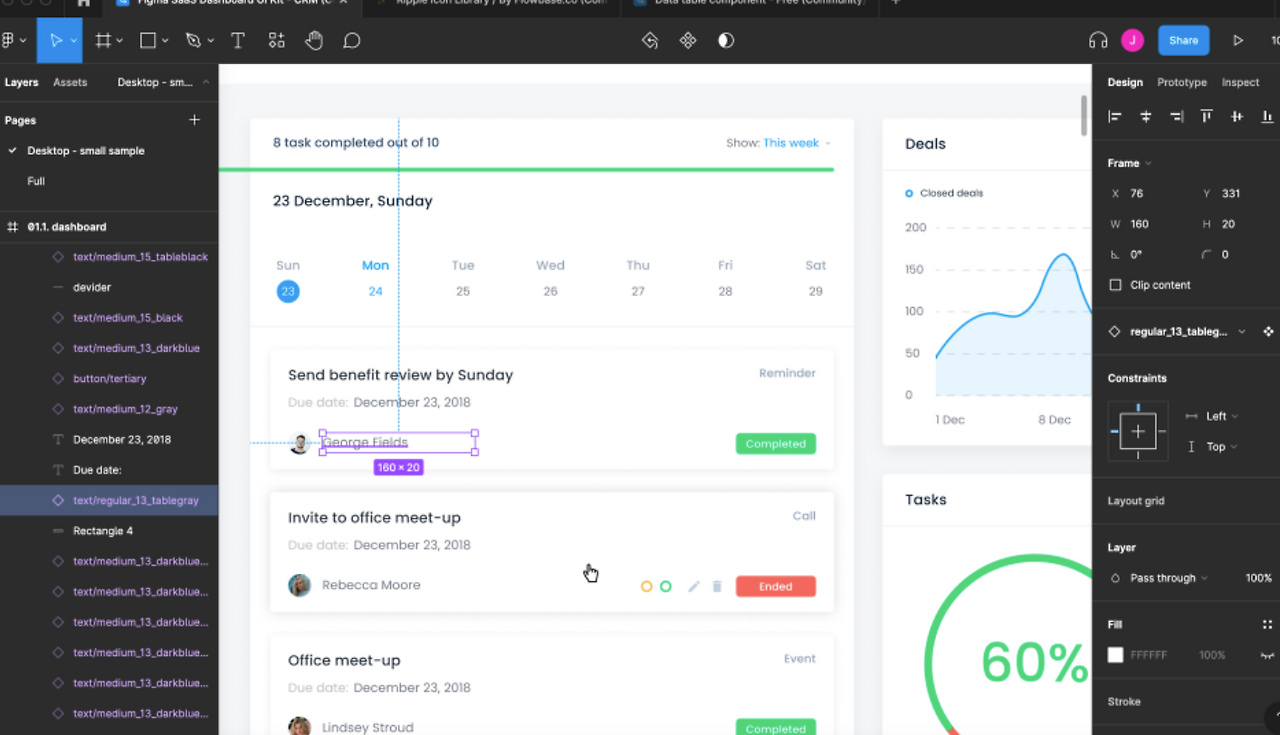This screenshot has width=1280, height=735.
Task: Enable the Clip content checkbox
Action: (x=1116, y=285)
